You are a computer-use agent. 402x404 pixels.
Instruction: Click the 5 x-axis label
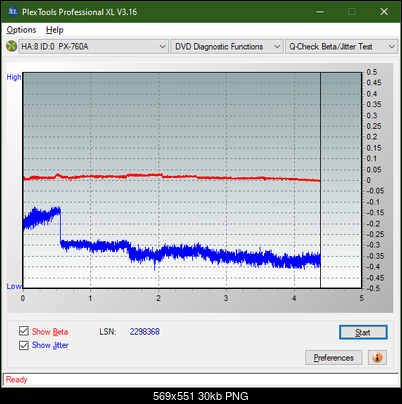(x=362, y=298)
